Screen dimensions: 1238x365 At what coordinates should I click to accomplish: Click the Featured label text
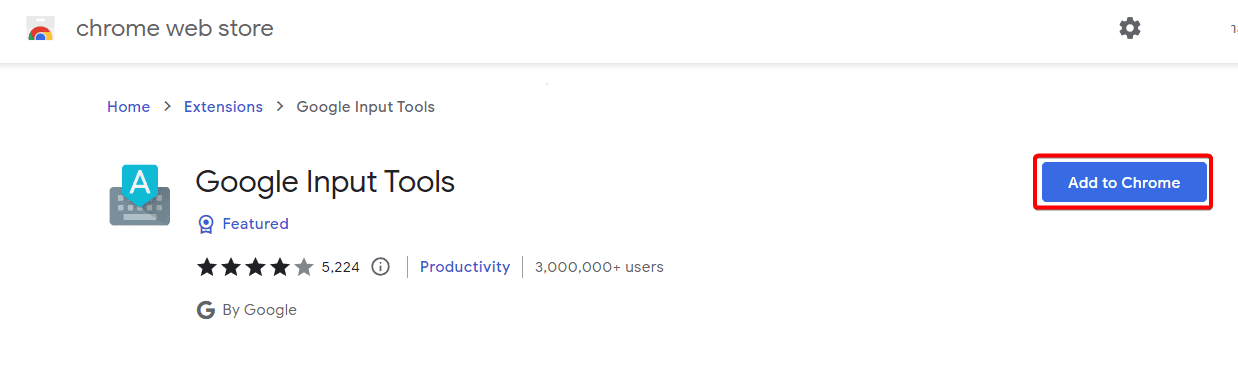[x=256, y=224]
